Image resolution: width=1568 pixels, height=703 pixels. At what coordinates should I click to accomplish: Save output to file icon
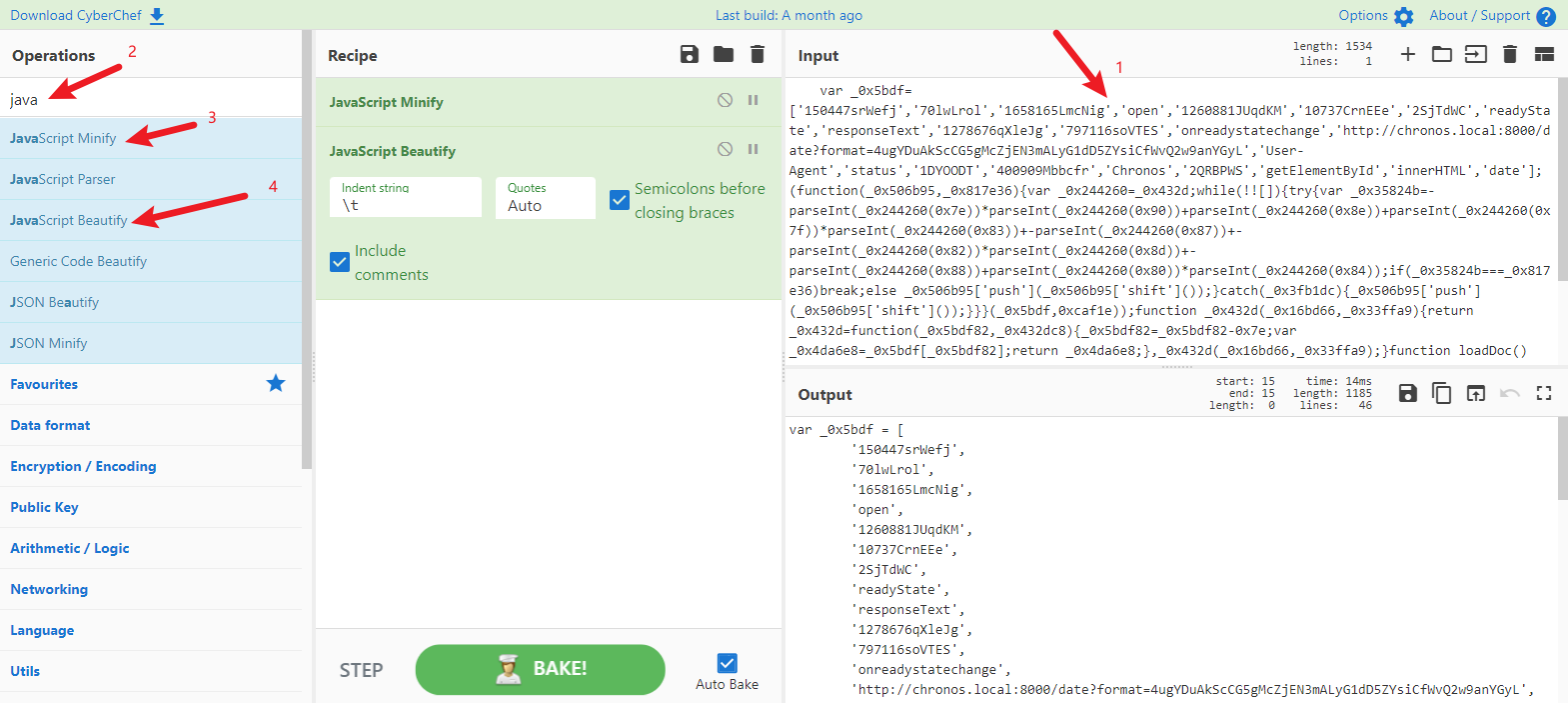click(1407, 393)
